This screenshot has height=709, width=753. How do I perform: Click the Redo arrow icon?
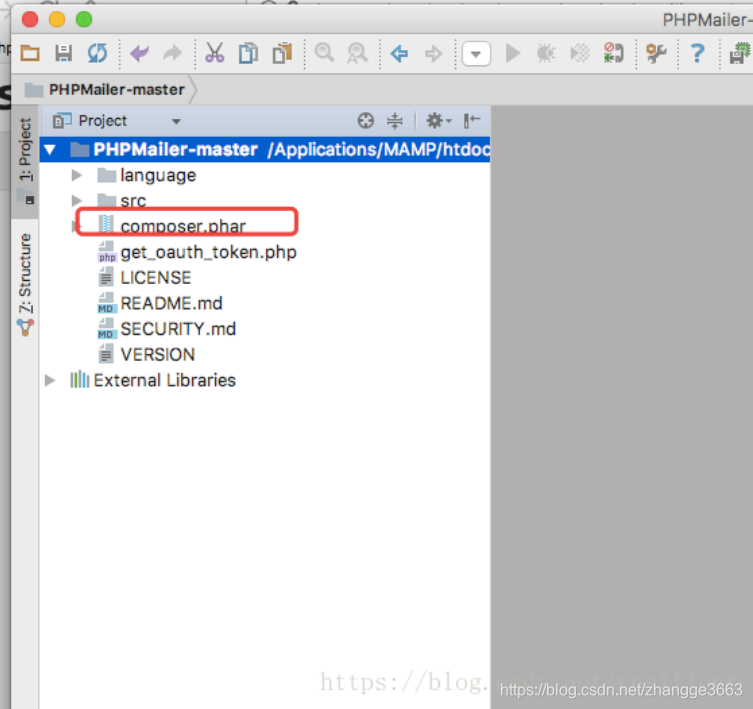coord(173,53)
